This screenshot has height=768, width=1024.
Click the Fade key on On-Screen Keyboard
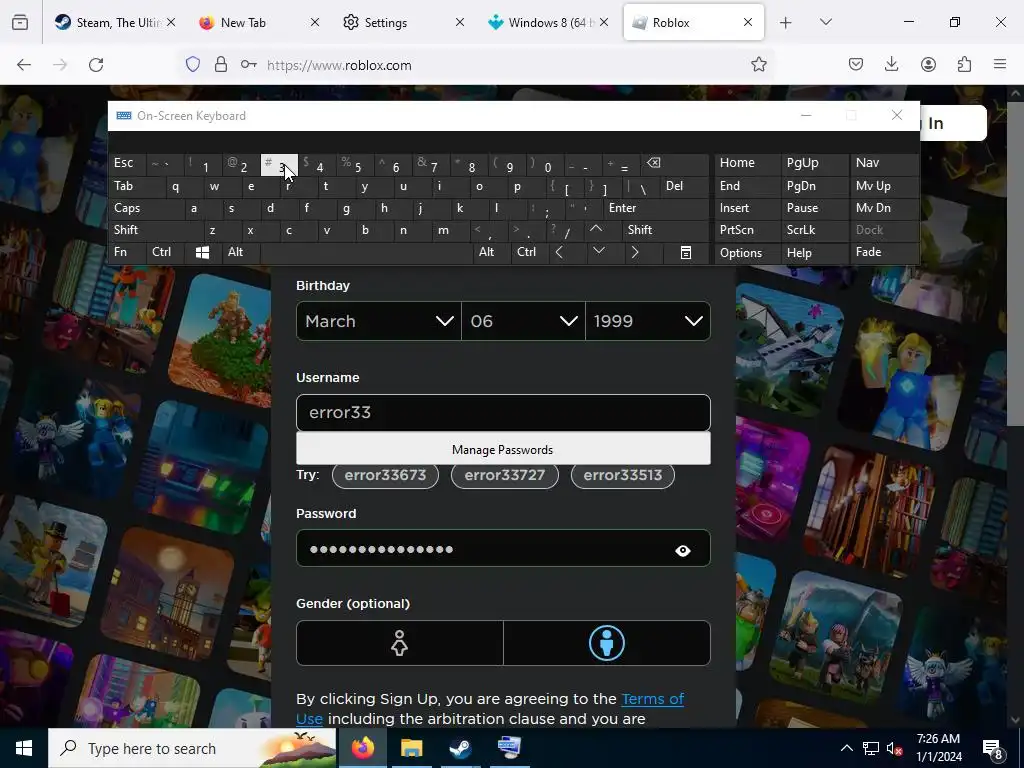coord(884,252)
